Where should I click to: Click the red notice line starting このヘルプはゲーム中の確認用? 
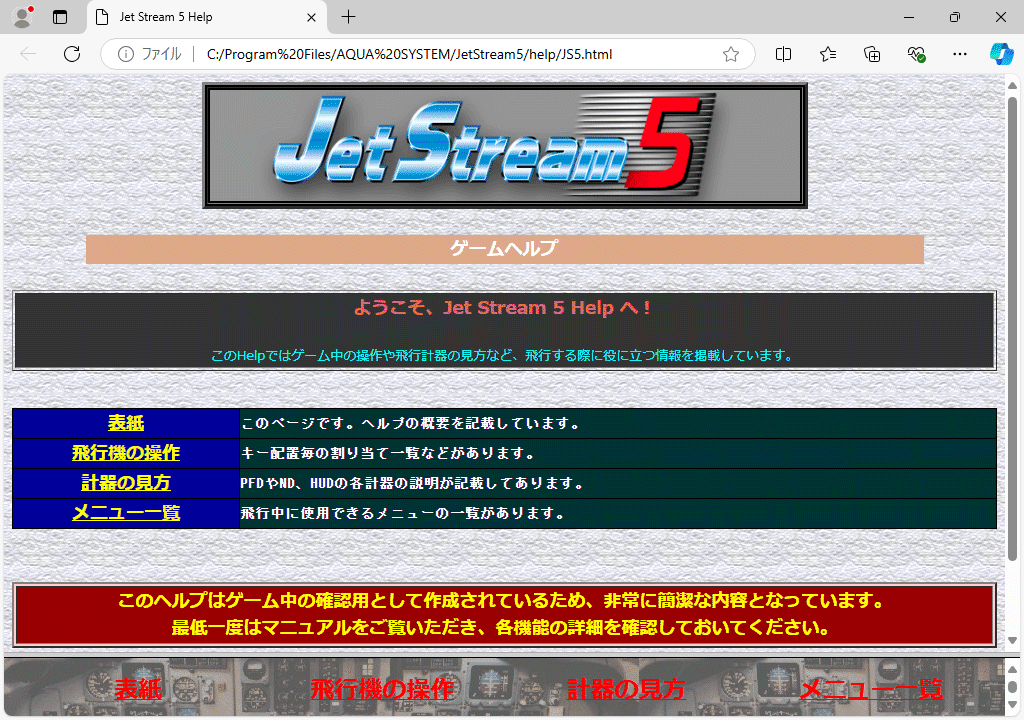coord(502,600)
